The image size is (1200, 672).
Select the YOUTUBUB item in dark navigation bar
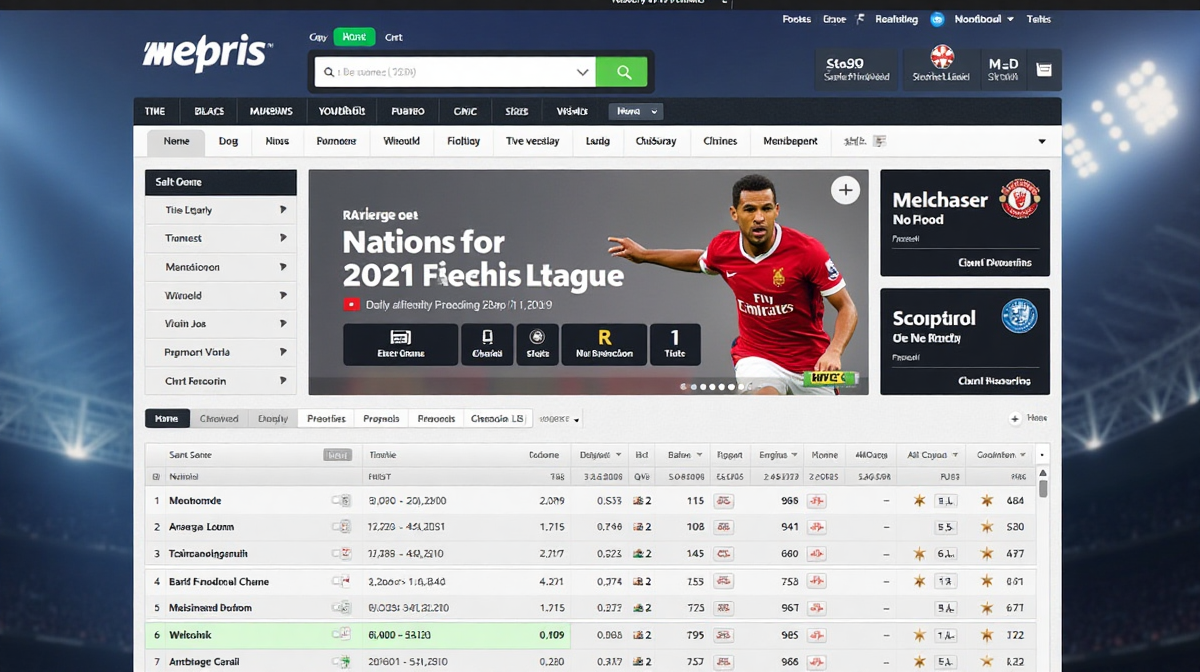tap(342, 111)
